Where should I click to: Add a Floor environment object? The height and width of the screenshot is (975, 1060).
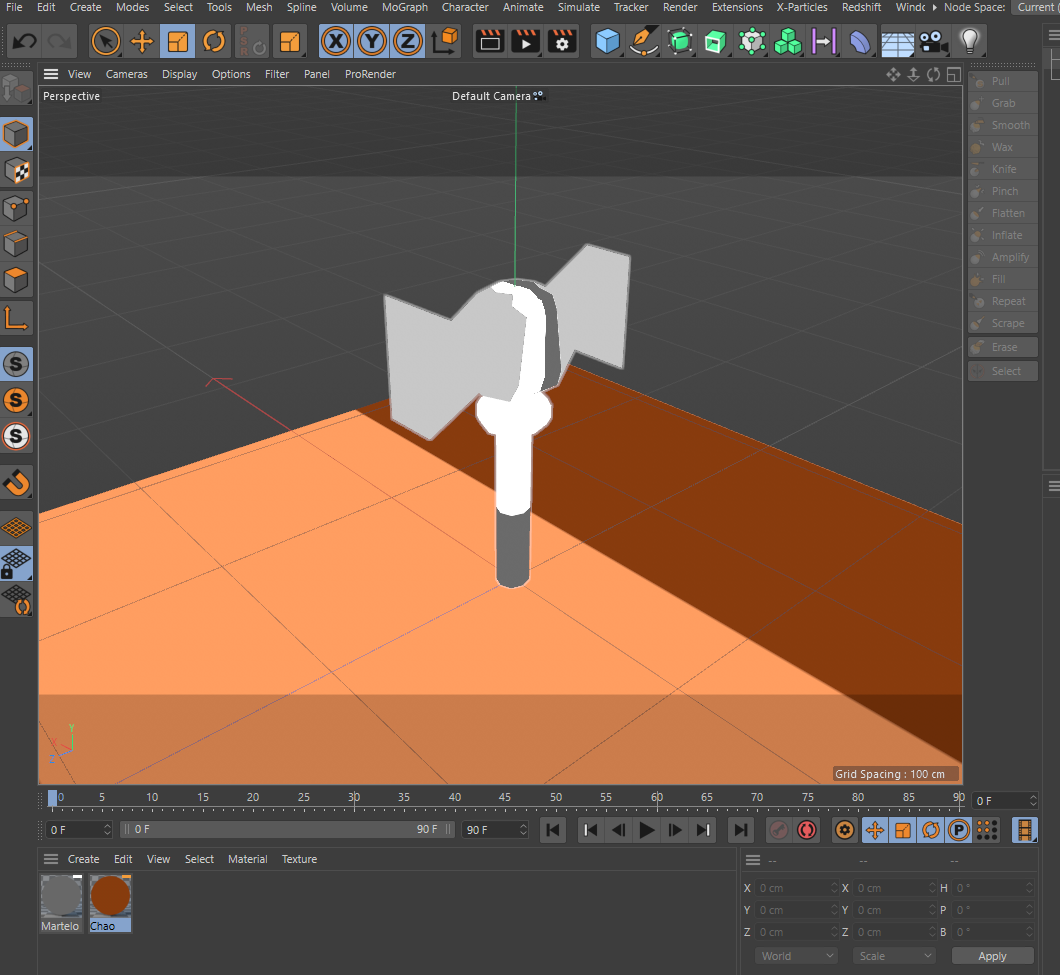point(897,43)
